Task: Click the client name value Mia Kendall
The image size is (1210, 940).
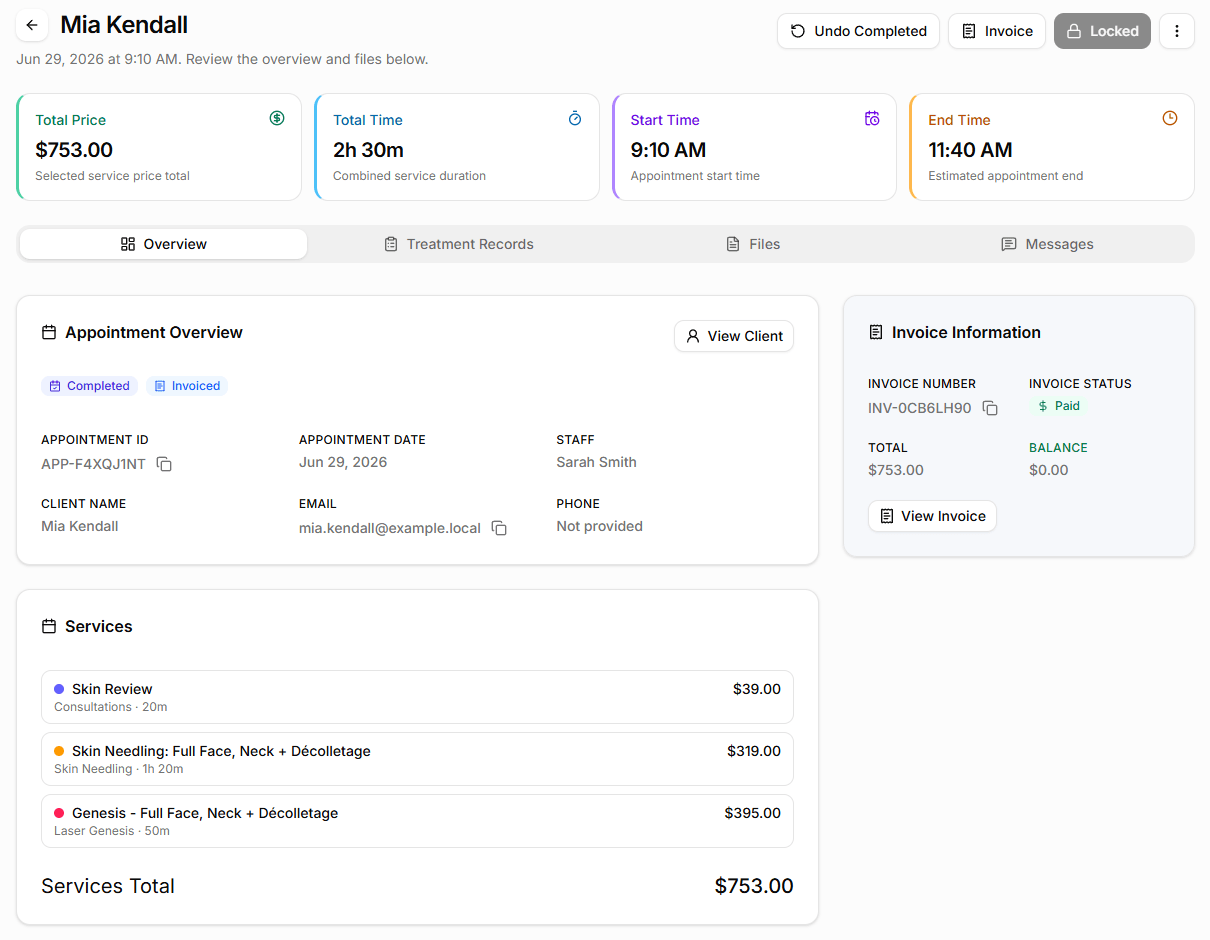Action: coord(80,526)
